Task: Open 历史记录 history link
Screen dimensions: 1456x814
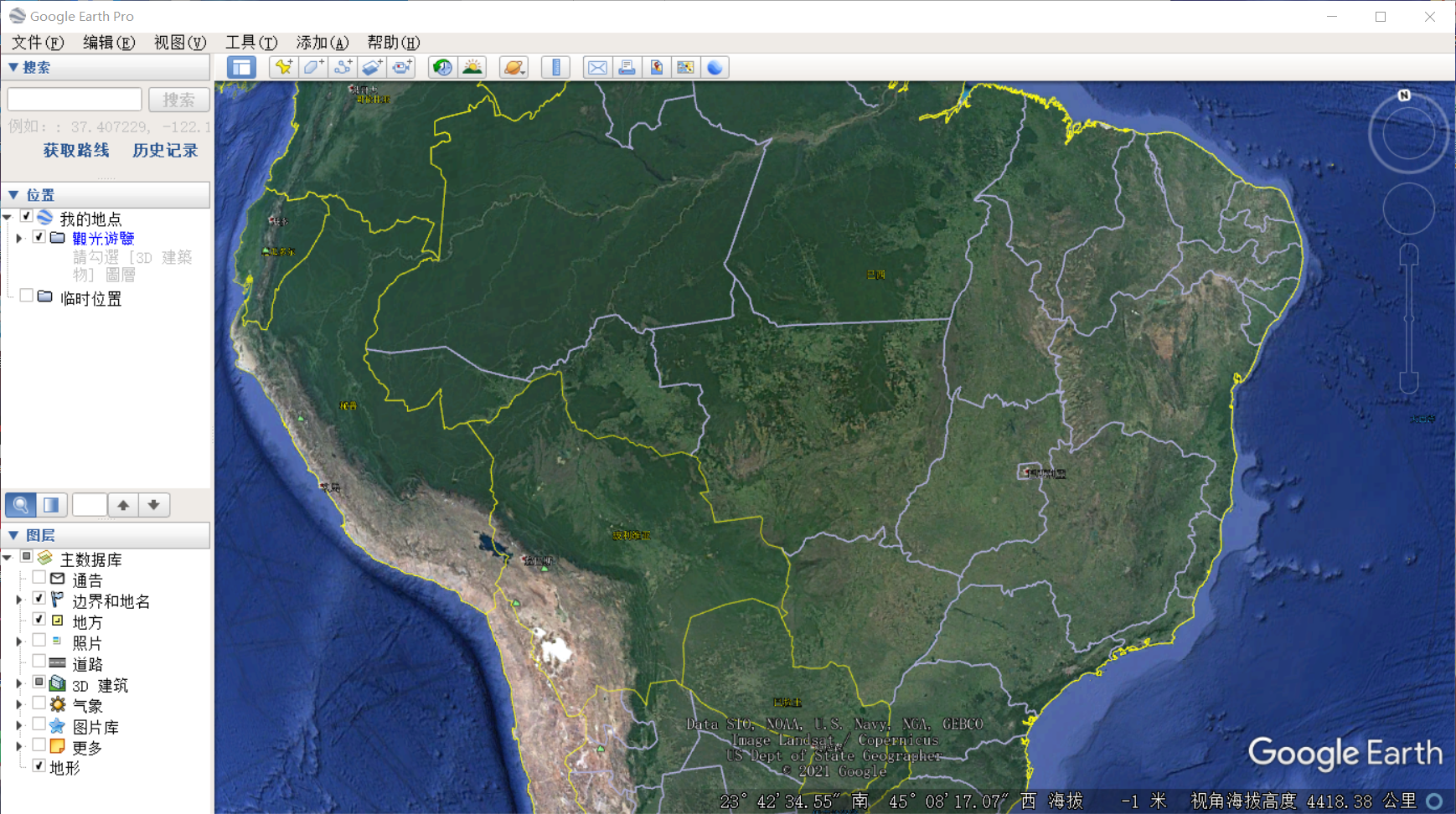Action: [165, 151]
